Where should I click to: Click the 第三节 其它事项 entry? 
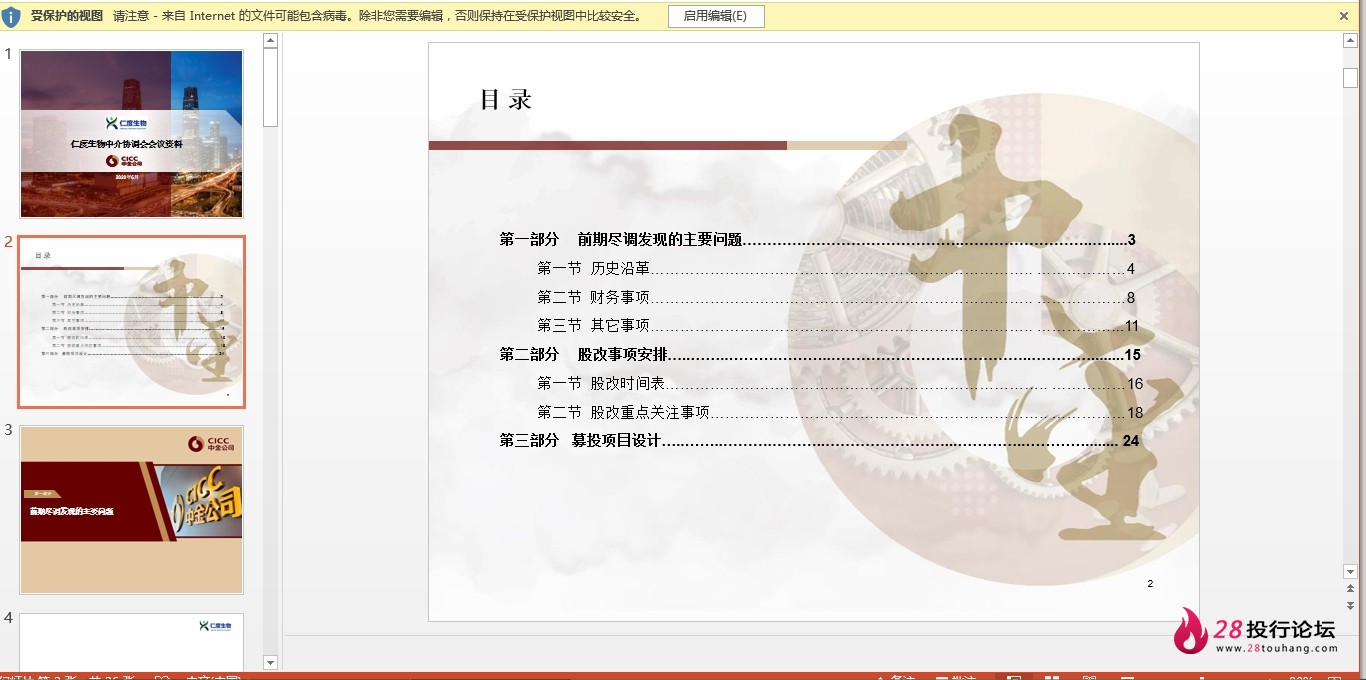(838, 325)
